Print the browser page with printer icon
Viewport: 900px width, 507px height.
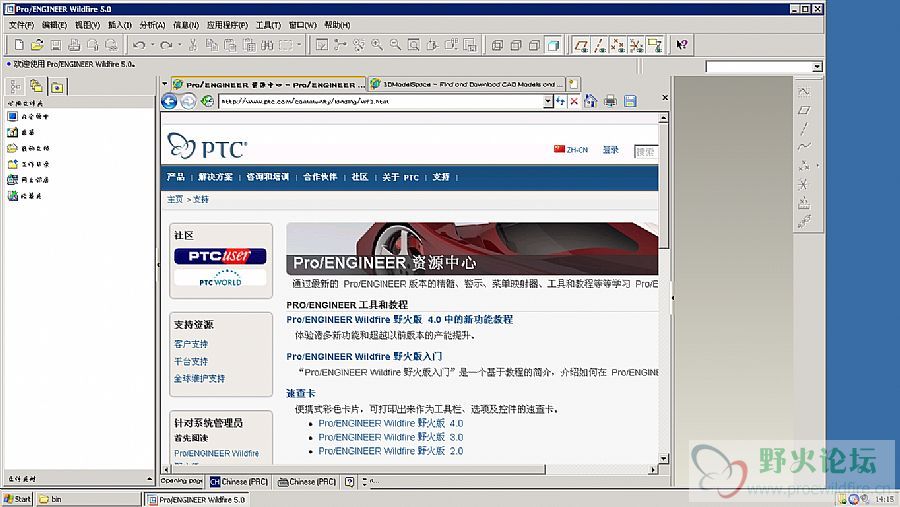[610, 101]
